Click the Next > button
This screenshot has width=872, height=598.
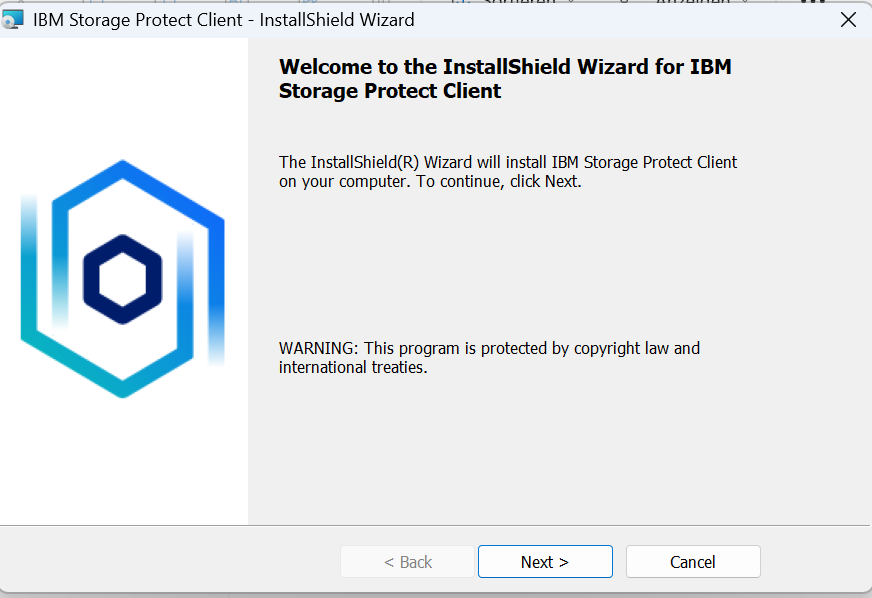tap(545, 562)
